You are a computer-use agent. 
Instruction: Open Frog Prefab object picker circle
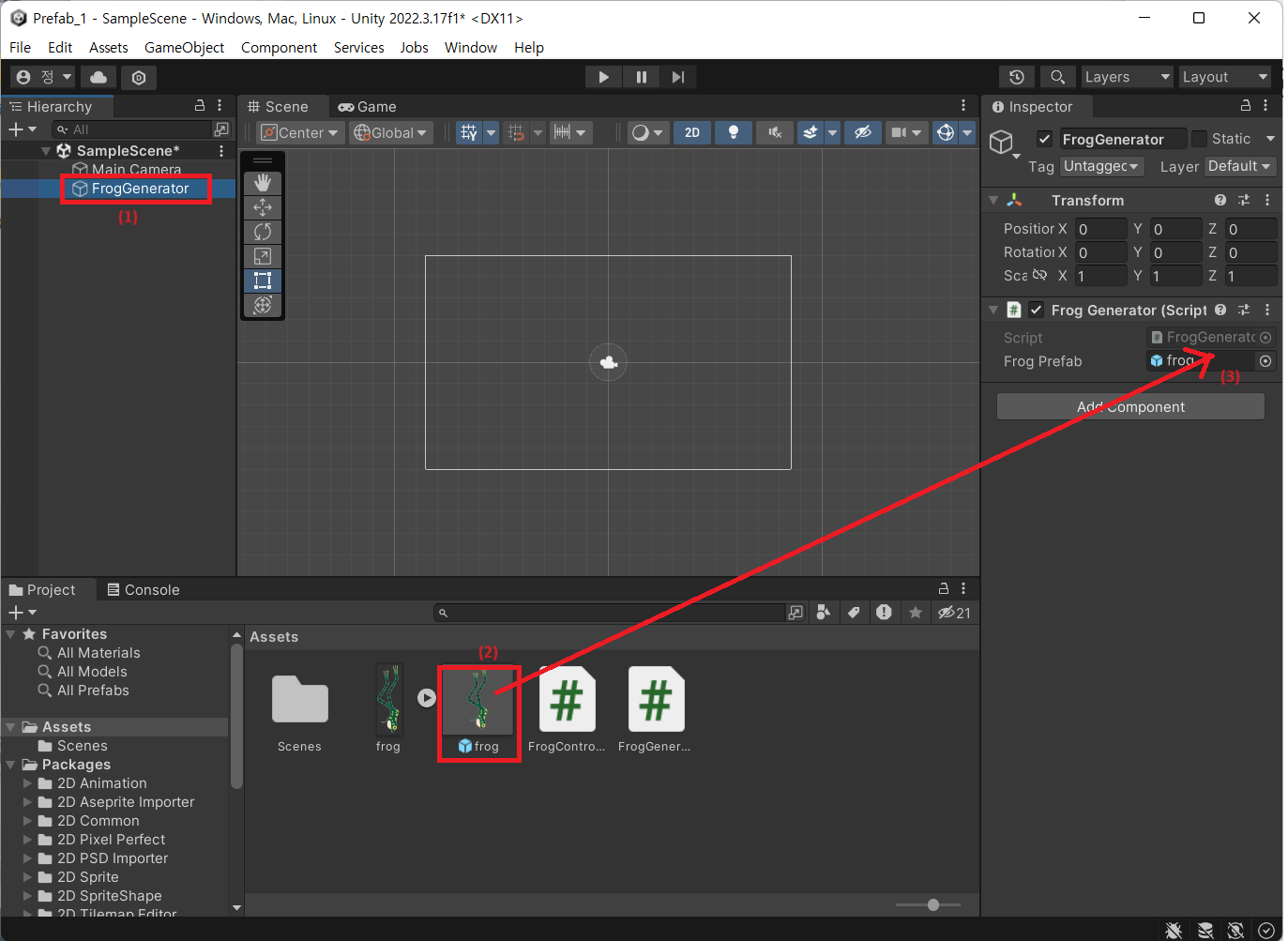coord(1265,361)
